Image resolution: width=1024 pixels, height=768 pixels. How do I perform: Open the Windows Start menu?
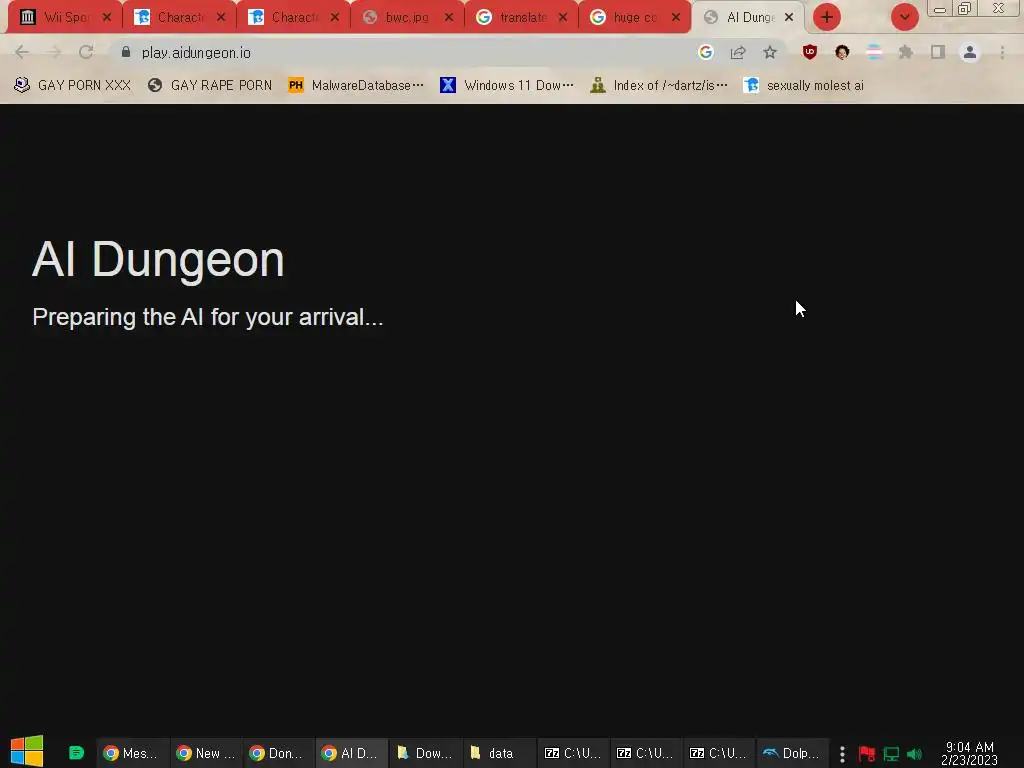point(27,751)
